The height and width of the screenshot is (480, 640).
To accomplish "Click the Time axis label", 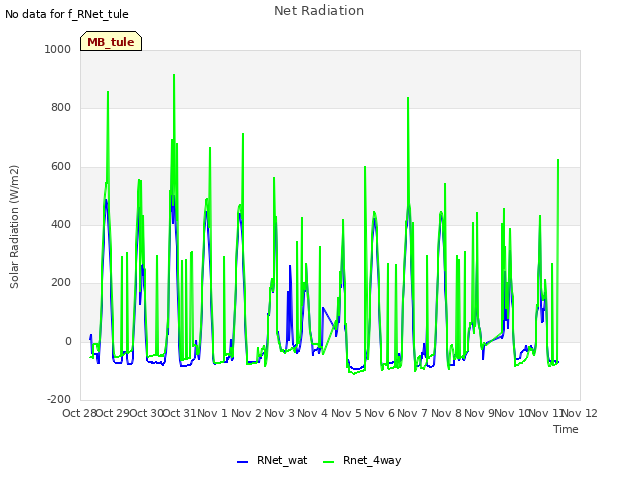I will tap(566, 429).
